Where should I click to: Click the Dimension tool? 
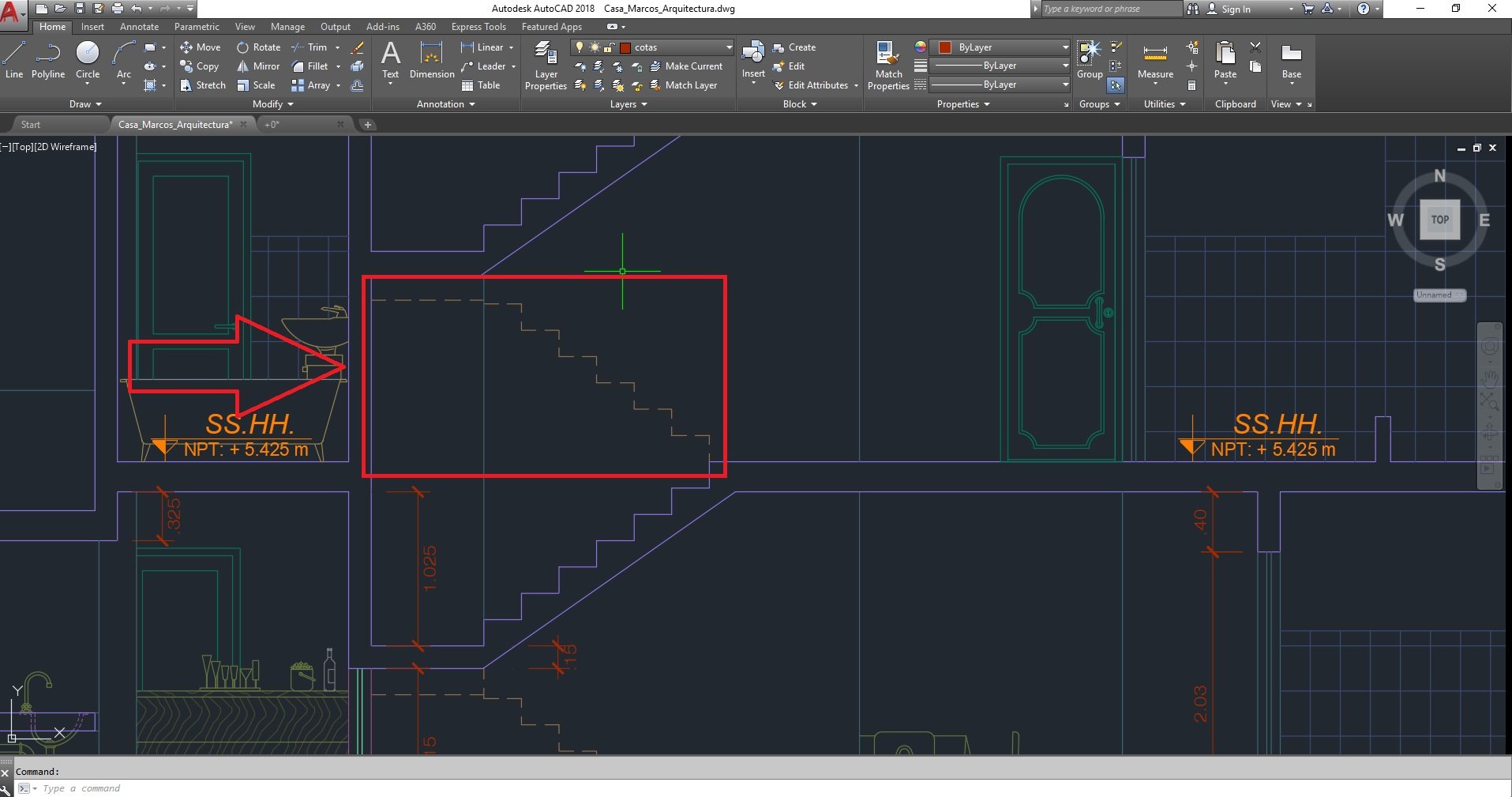[432, 61]
